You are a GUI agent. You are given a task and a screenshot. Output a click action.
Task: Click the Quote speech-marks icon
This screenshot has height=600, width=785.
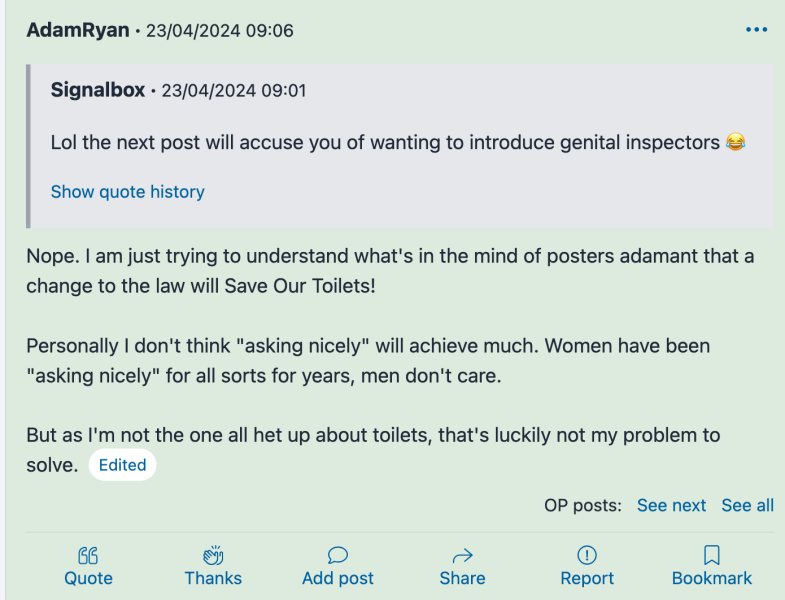click(x=88, y=555)
